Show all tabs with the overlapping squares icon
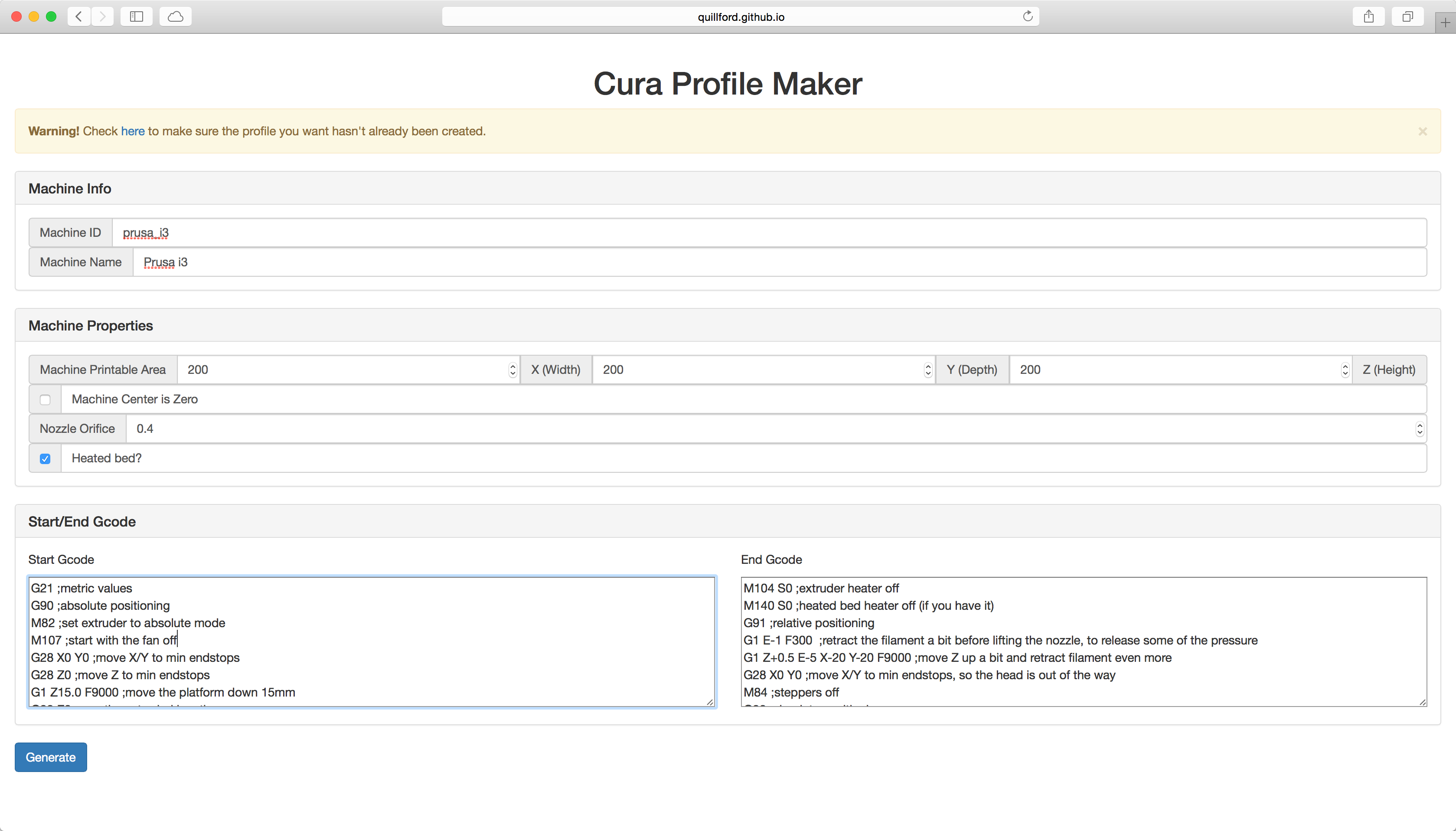The width and height of the screenshot is (1456, 831). click(1407, 16)
